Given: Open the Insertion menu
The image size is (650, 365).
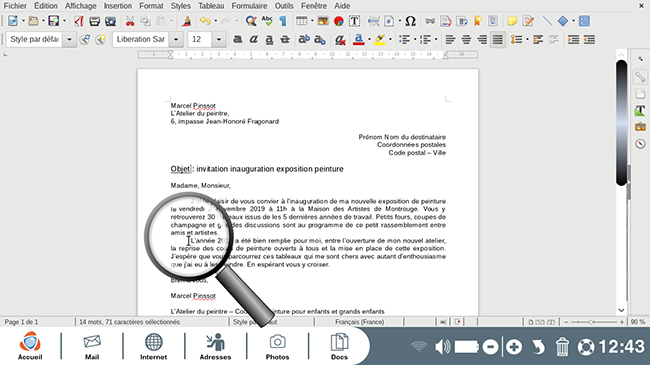Looking at the screenshot, I should pyautogui.click(x=118, y=6).
